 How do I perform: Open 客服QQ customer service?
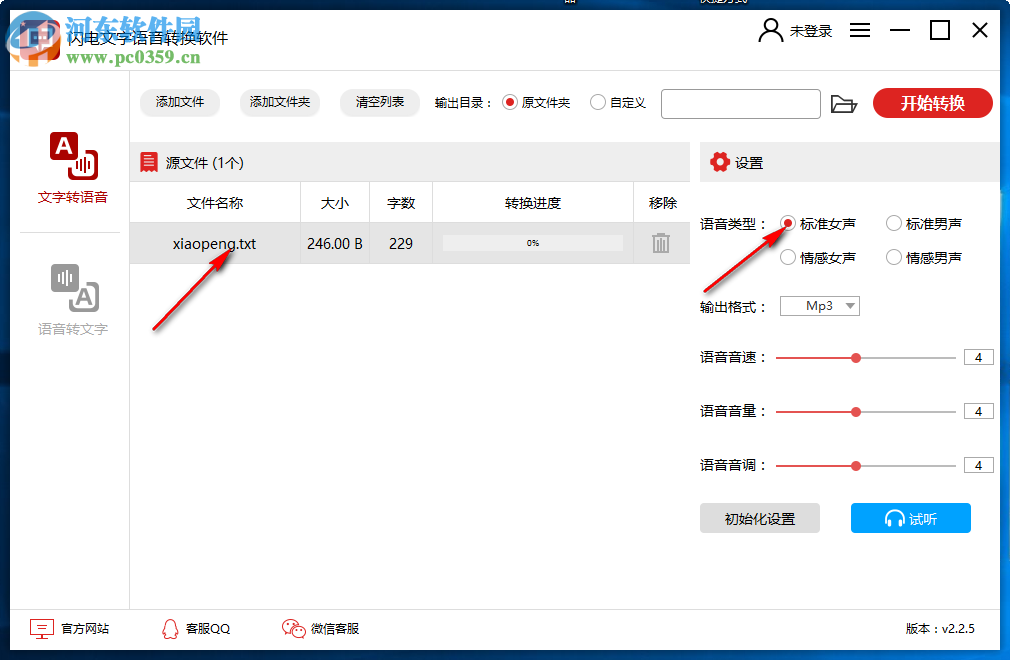tap(196, 628)
